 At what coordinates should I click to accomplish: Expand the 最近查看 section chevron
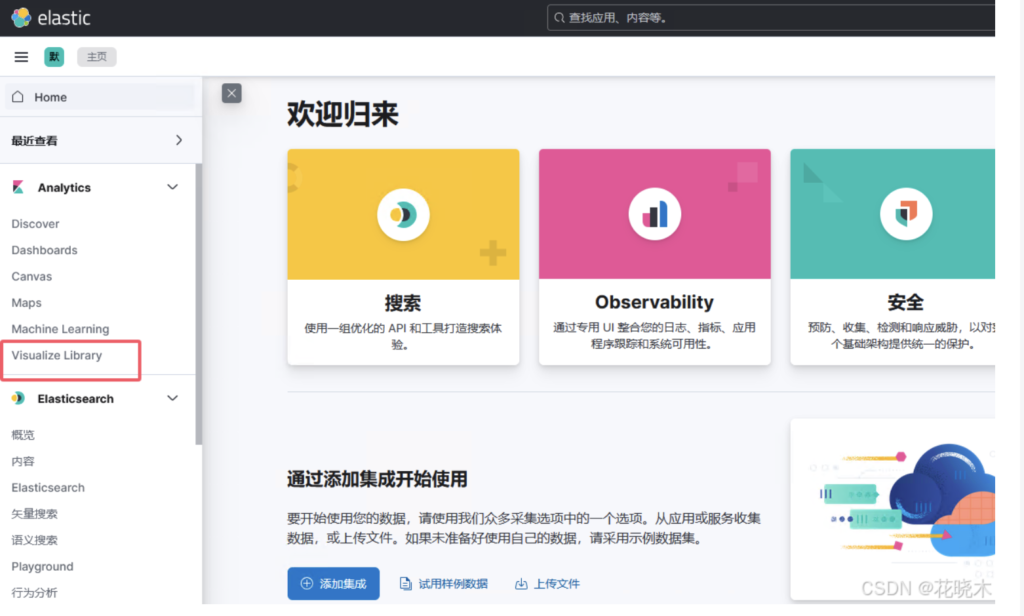tap(179, 140)
